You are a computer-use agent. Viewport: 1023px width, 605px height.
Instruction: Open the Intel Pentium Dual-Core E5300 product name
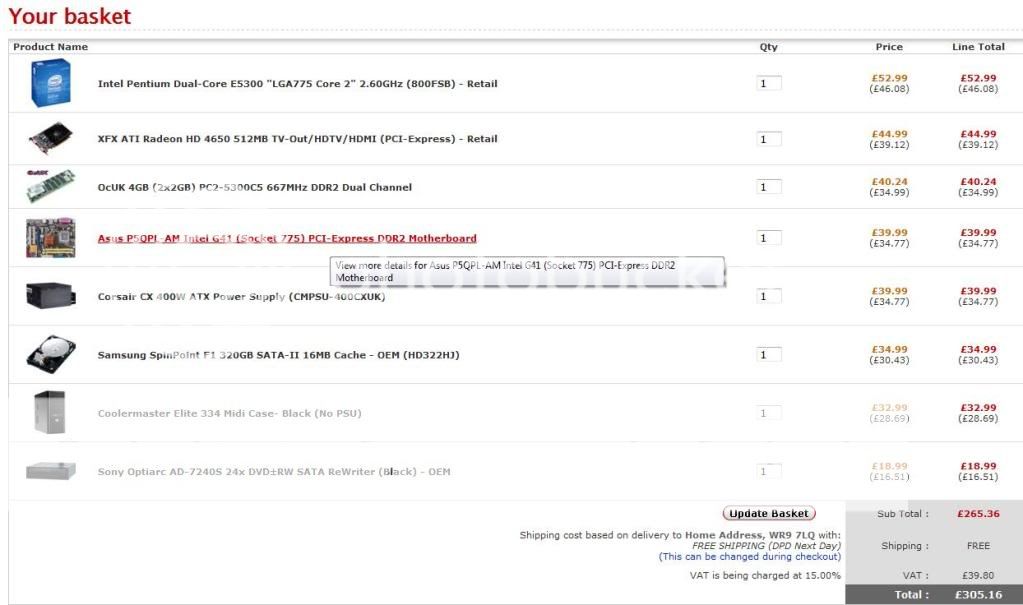[x=297, y=84]
